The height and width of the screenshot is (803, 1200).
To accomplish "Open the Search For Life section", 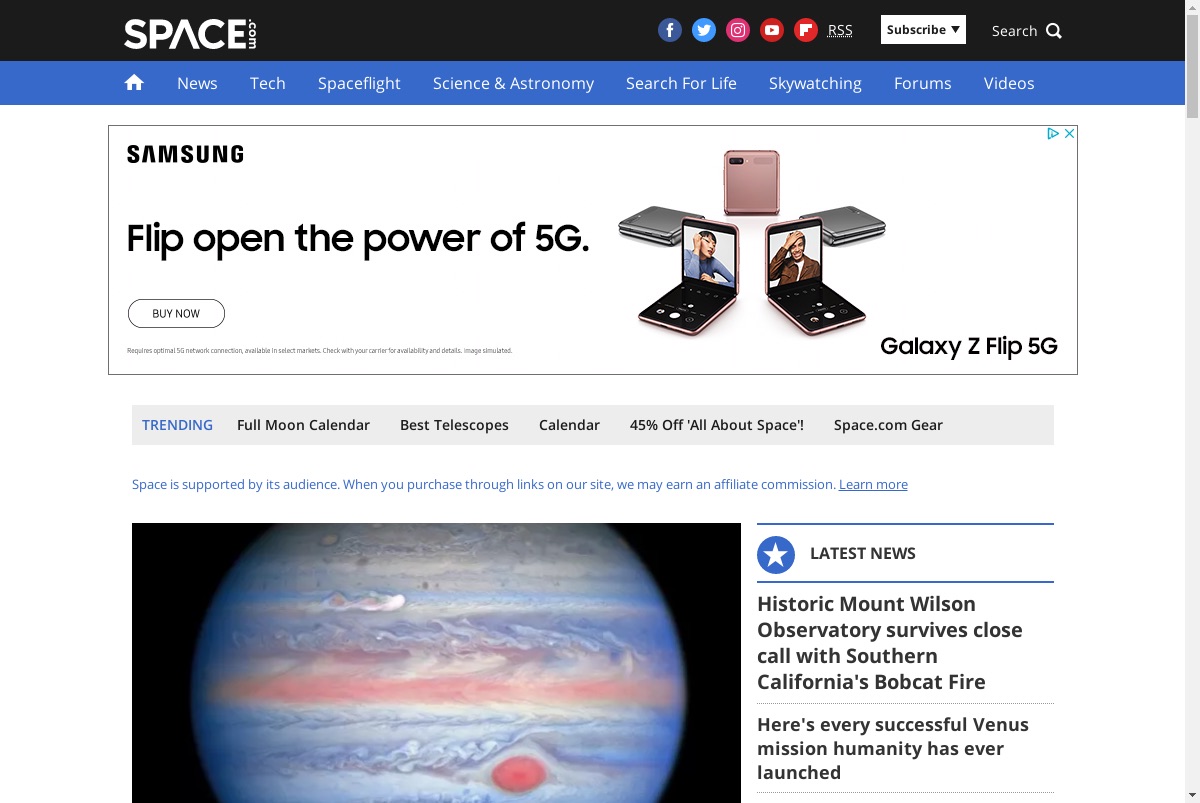I will pyautogui.click(x=681, y=83).
